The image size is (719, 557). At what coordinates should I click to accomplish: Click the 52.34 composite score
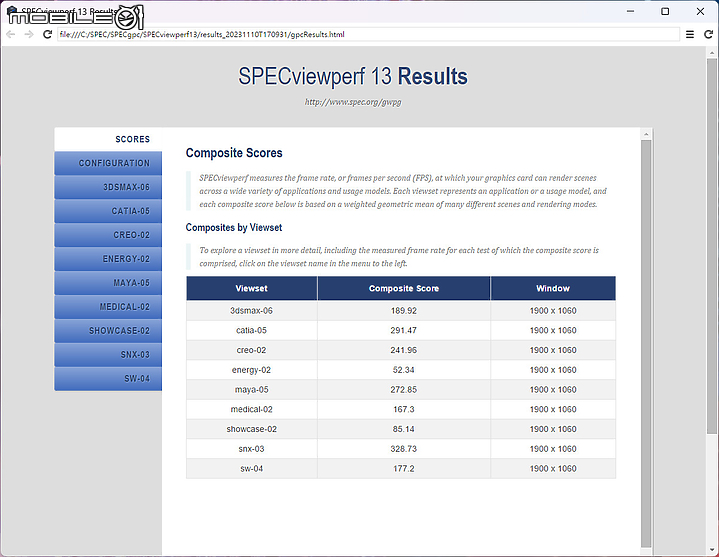coord(404,369)
